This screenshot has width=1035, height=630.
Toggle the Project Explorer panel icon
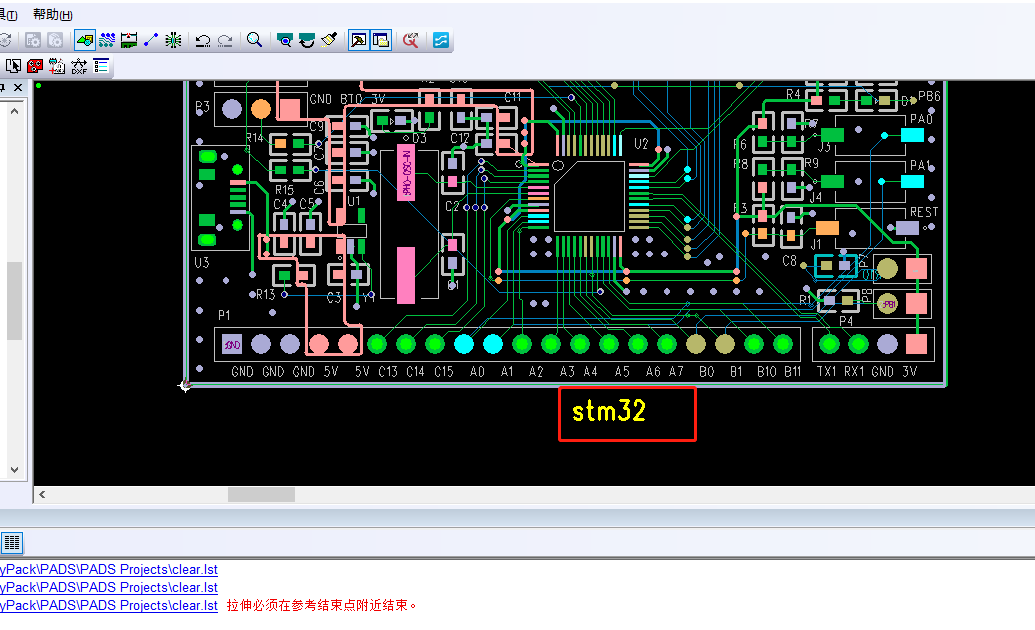358,40
